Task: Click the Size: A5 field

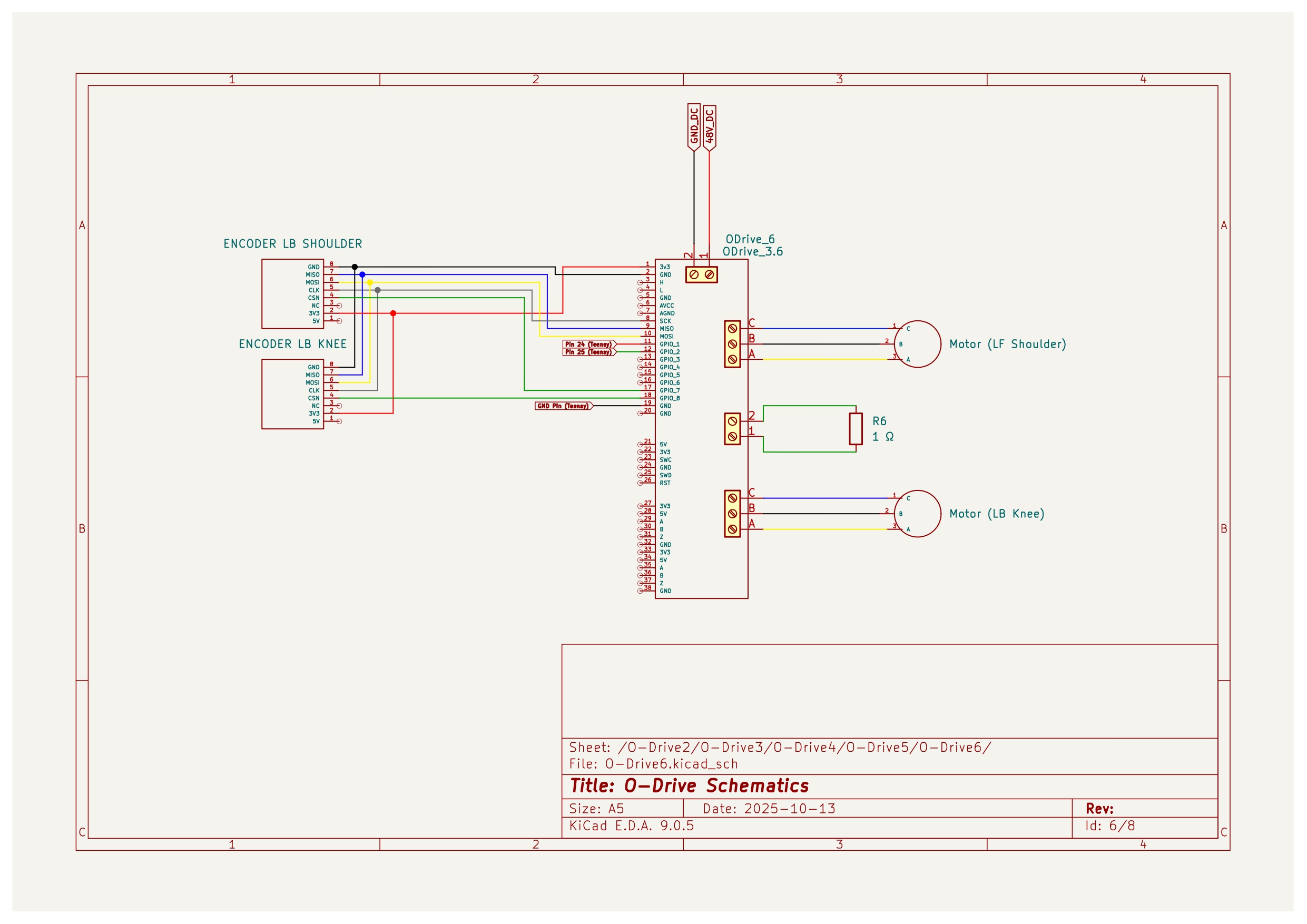Action: coord(596,809)
